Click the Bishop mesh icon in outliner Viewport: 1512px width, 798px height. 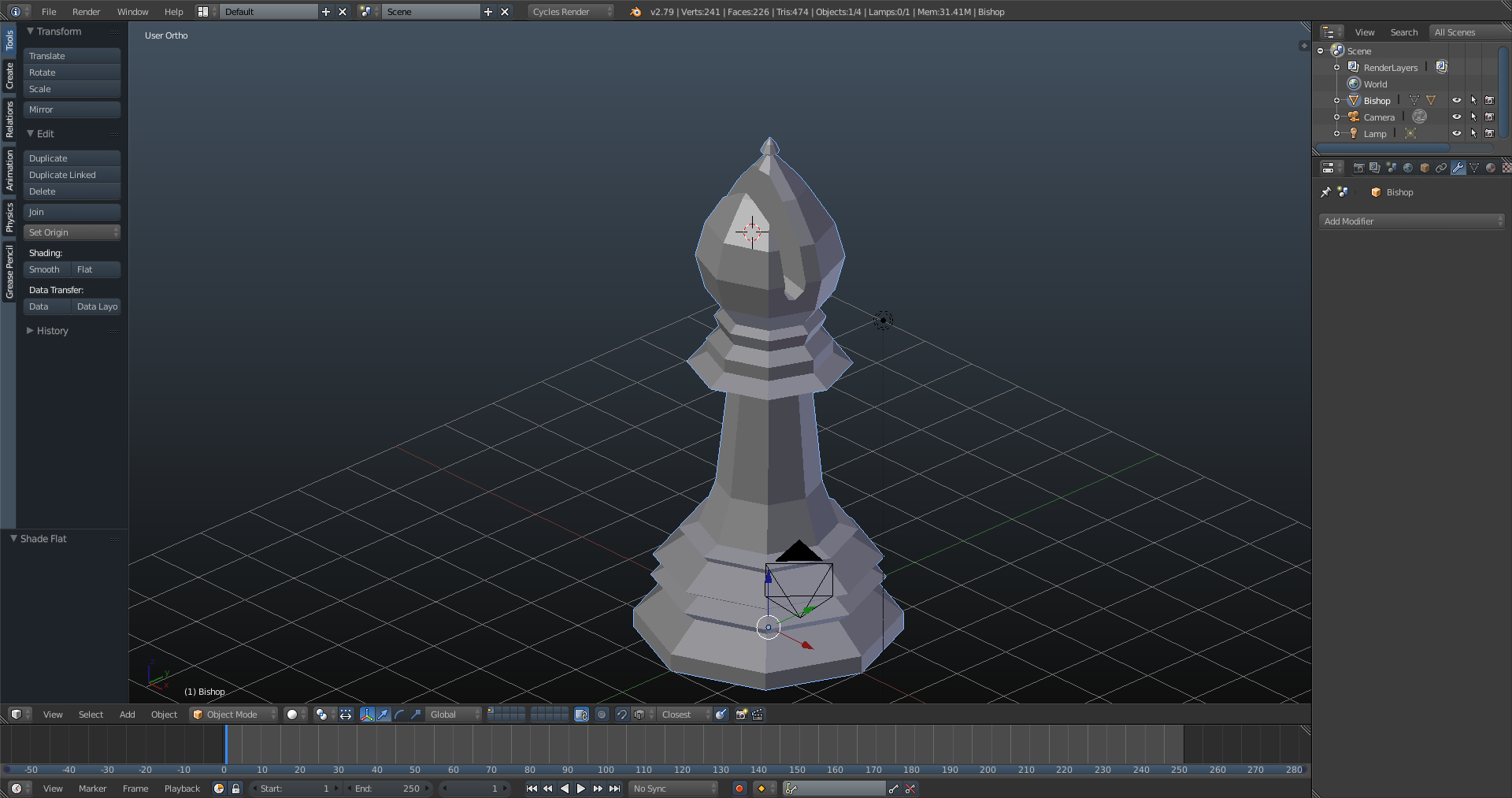click(x=1354, y=101)
